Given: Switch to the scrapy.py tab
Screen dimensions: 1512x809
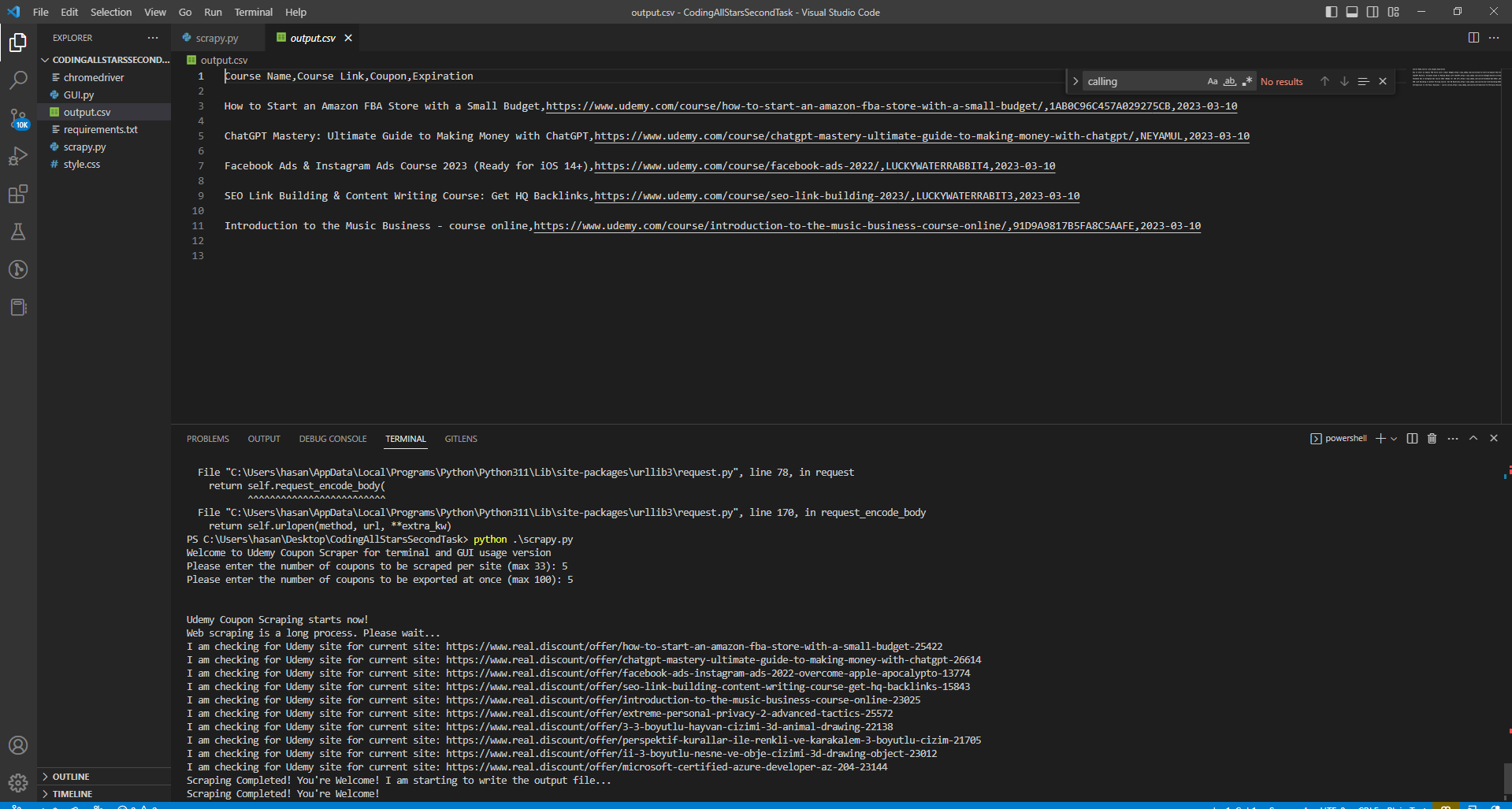Looking at the screenshot, I should [x=217, y=37].
